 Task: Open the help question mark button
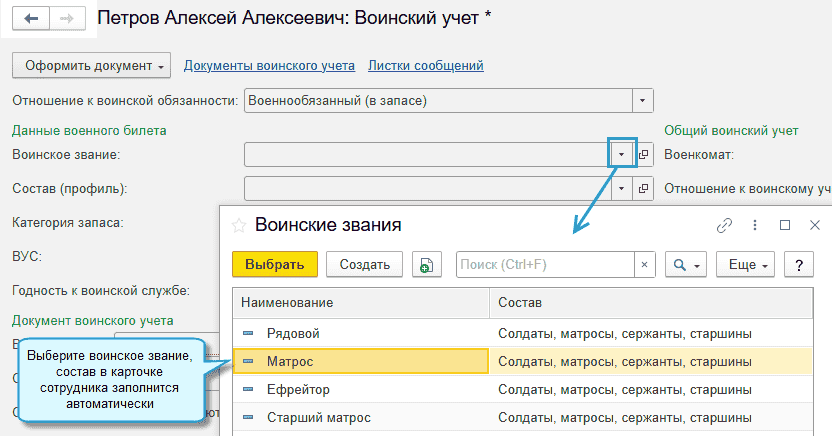(799, 264)
